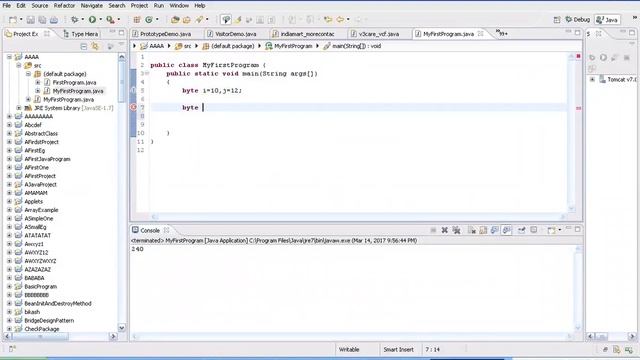
Task: Expand the Tomcat v7 server node
Action: [x=592, y=79]
